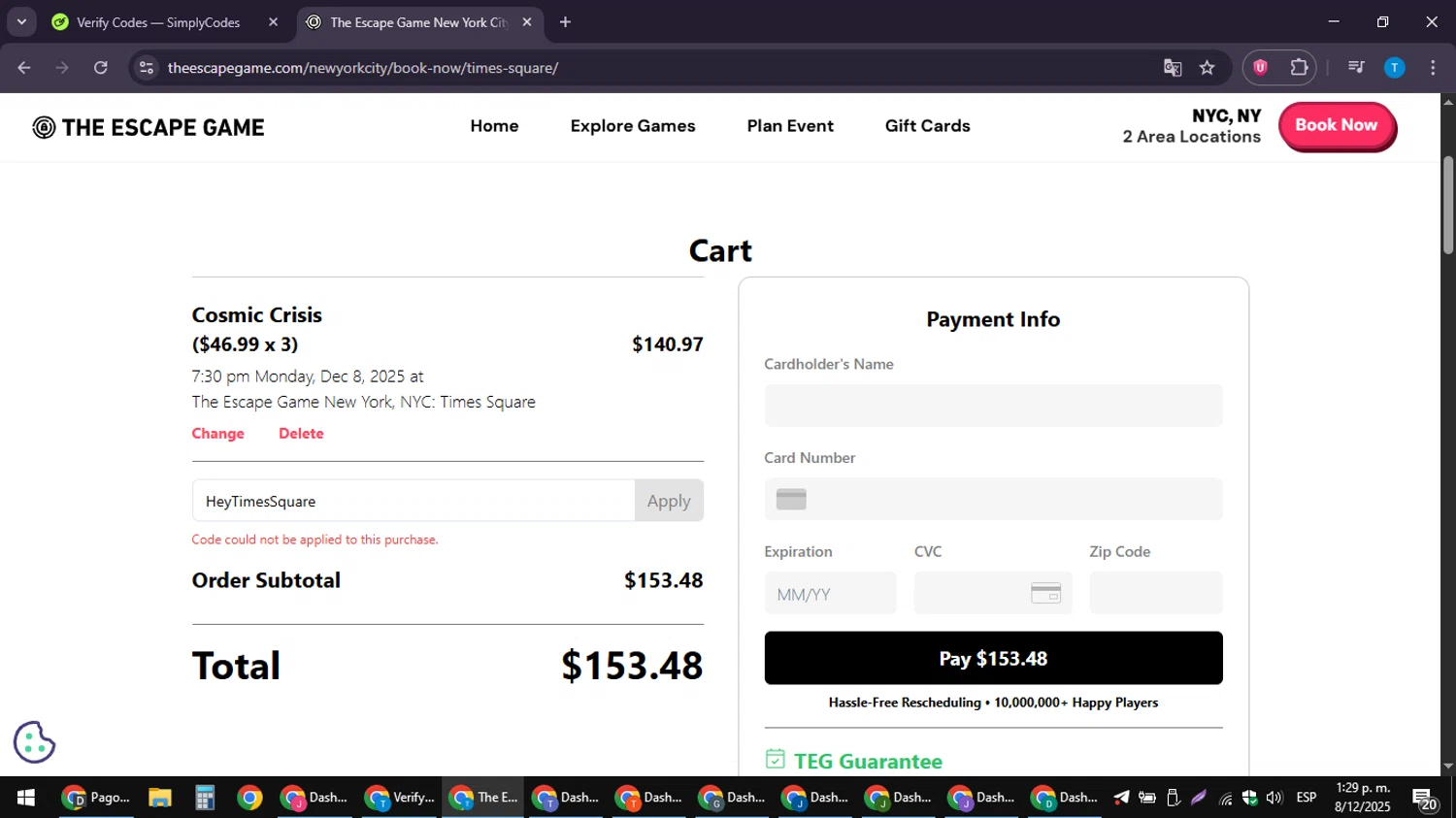Reload the current page

pos(101,68)
